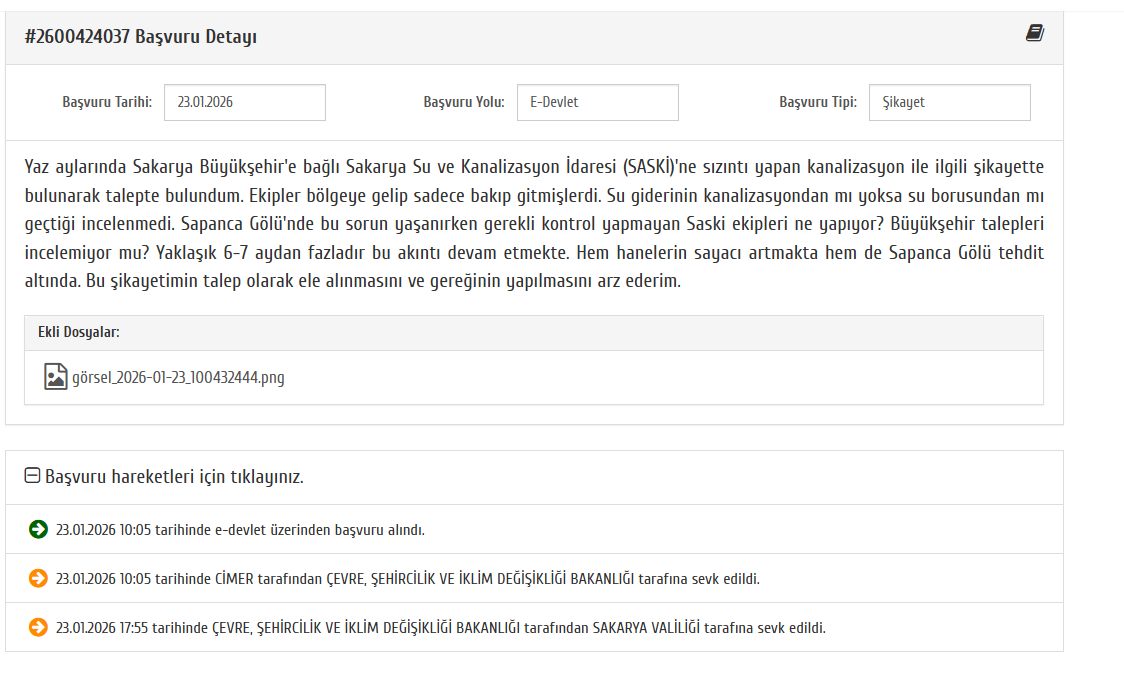Click the green arrow icon for e-devlet entry
This screenshot has width=1124, height=688.
38,530
